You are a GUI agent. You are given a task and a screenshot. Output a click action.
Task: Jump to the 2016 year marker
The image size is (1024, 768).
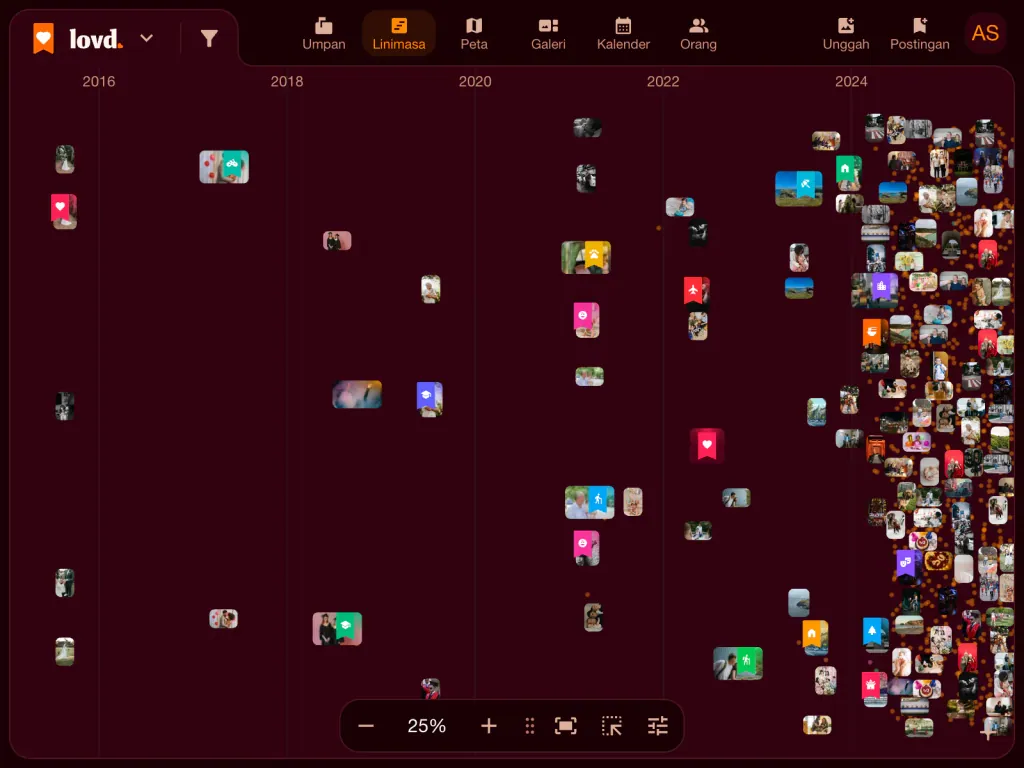99,82
